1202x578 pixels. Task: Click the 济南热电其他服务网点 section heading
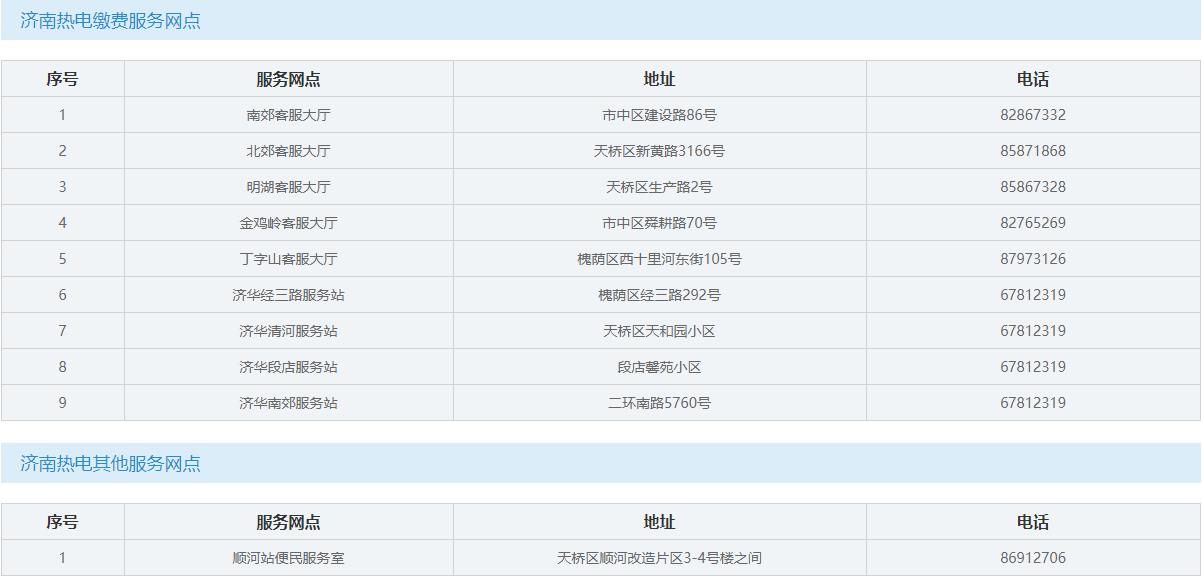(x=110, y=464)
